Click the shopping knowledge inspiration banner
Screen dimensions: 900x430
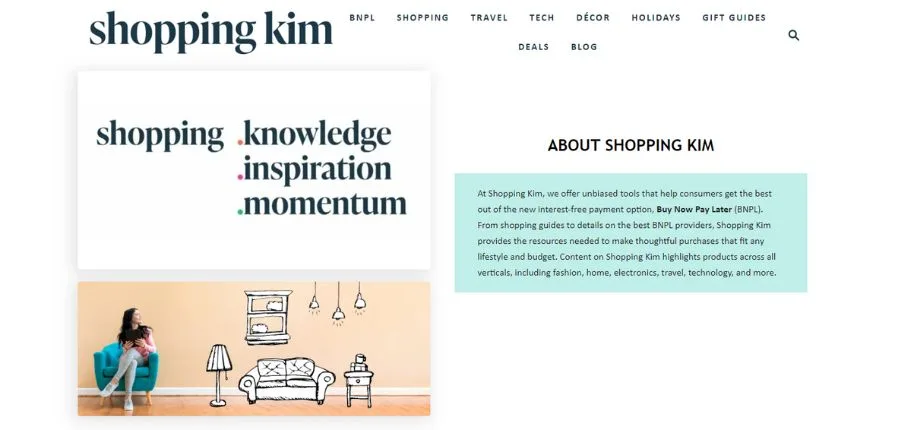[254, 170]
